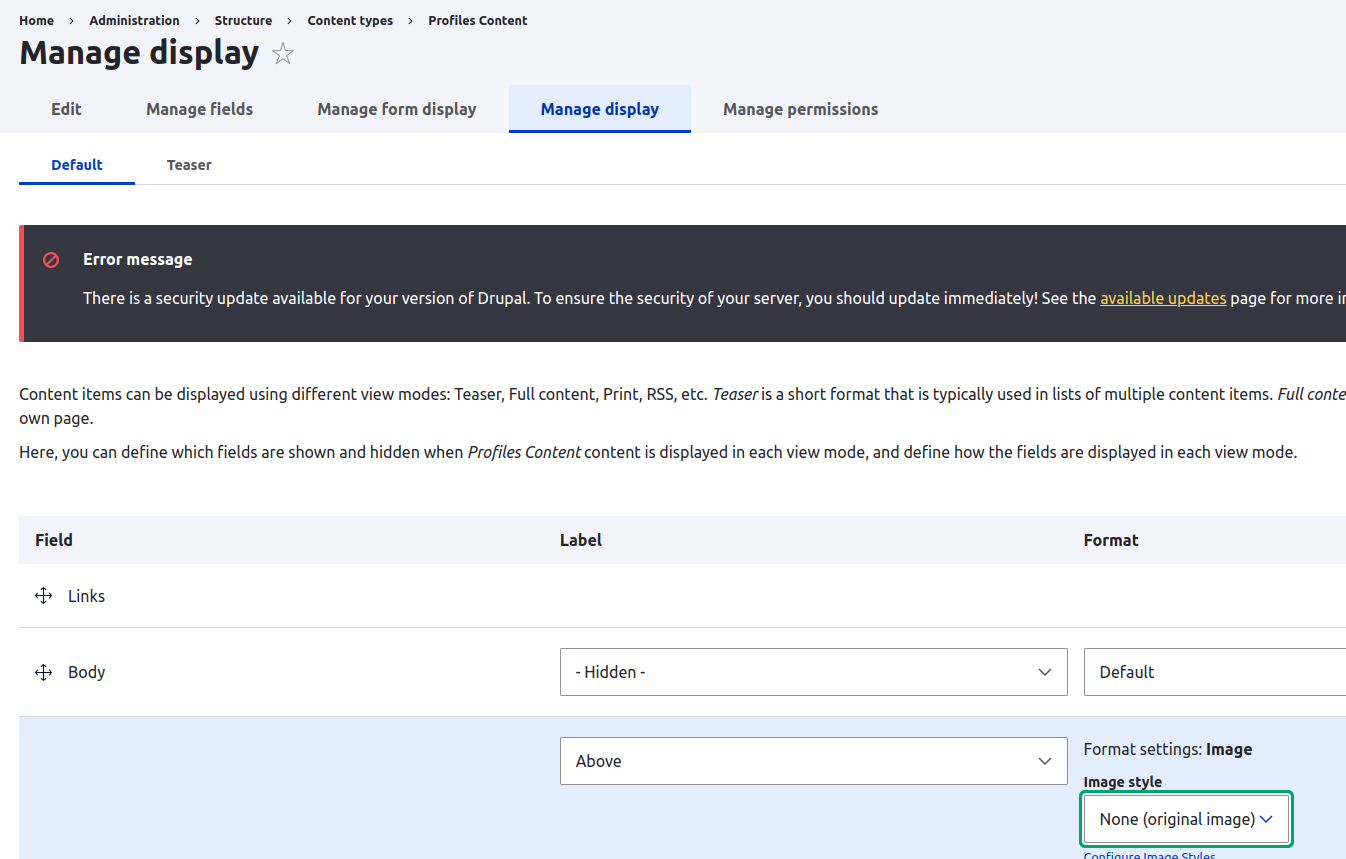
Task: Click the Label column header
Action: [x=581, y=540]
